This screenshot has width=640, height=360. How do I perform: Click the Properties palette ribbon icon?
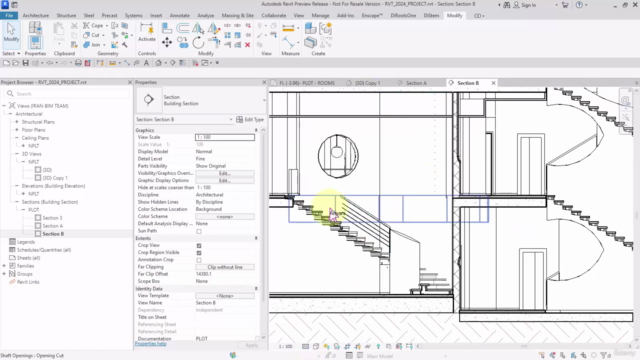pos(35,42)
